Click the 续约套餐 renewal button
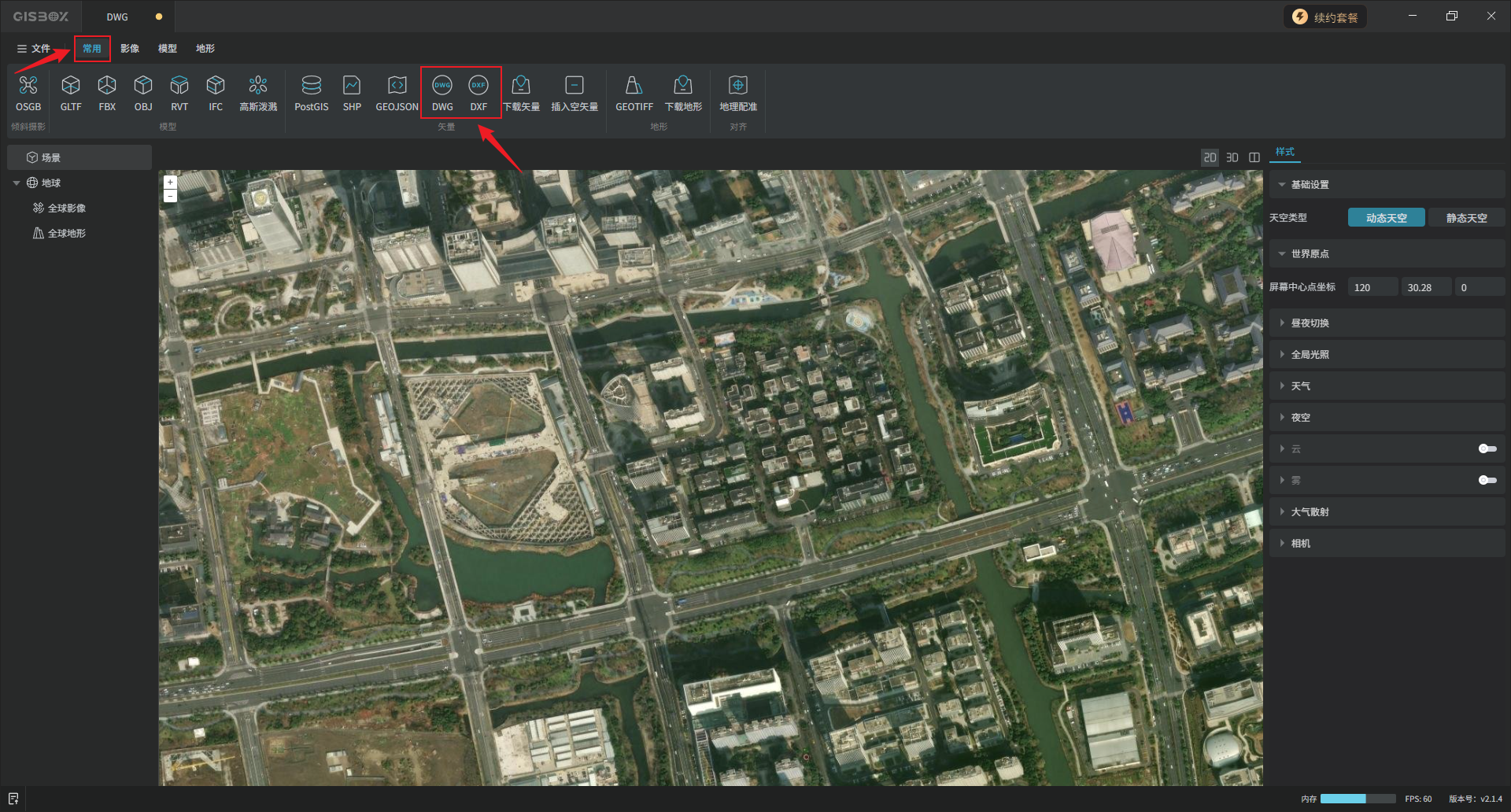 pyautogui.click(x=1325, y=17)
